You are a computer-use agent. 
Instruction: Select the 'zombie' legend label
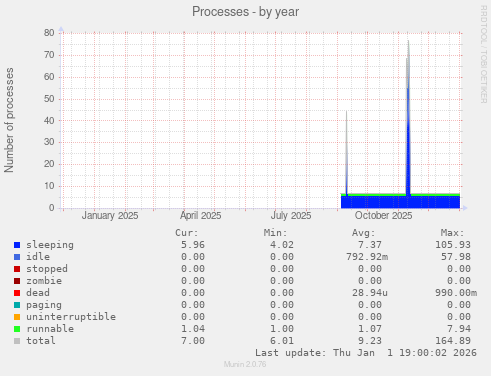(44, 281)
